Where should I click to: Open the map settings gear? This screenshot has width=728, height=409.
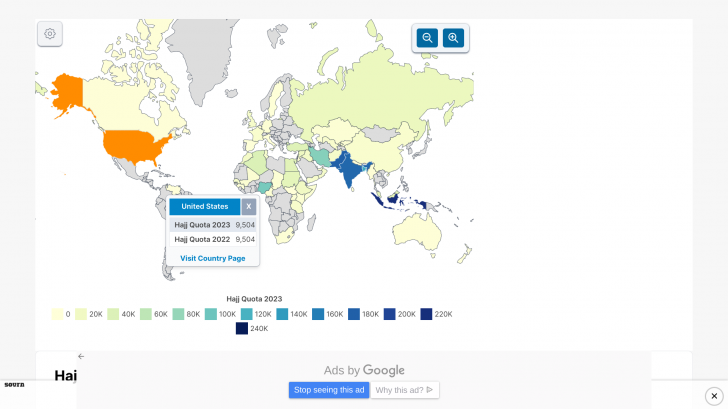(x=50, y=34)
